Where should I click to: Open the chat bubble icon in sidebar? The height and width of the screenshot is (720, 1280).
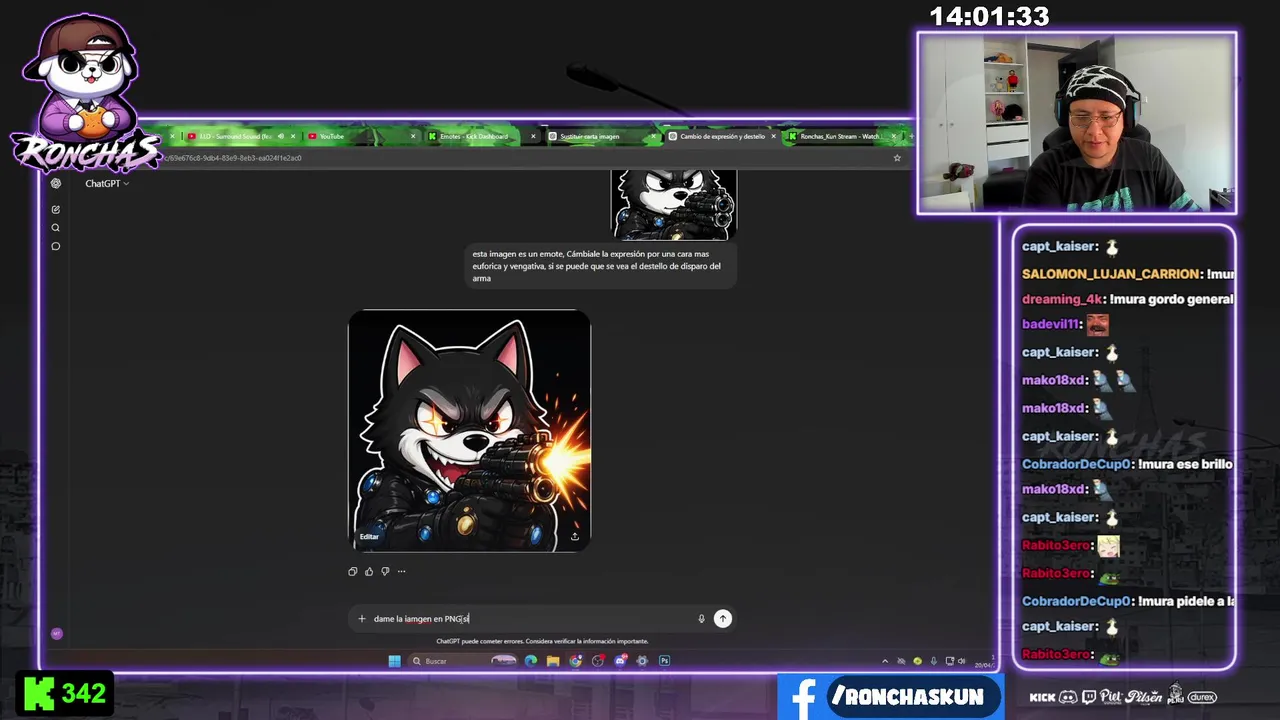click(56, 246)
